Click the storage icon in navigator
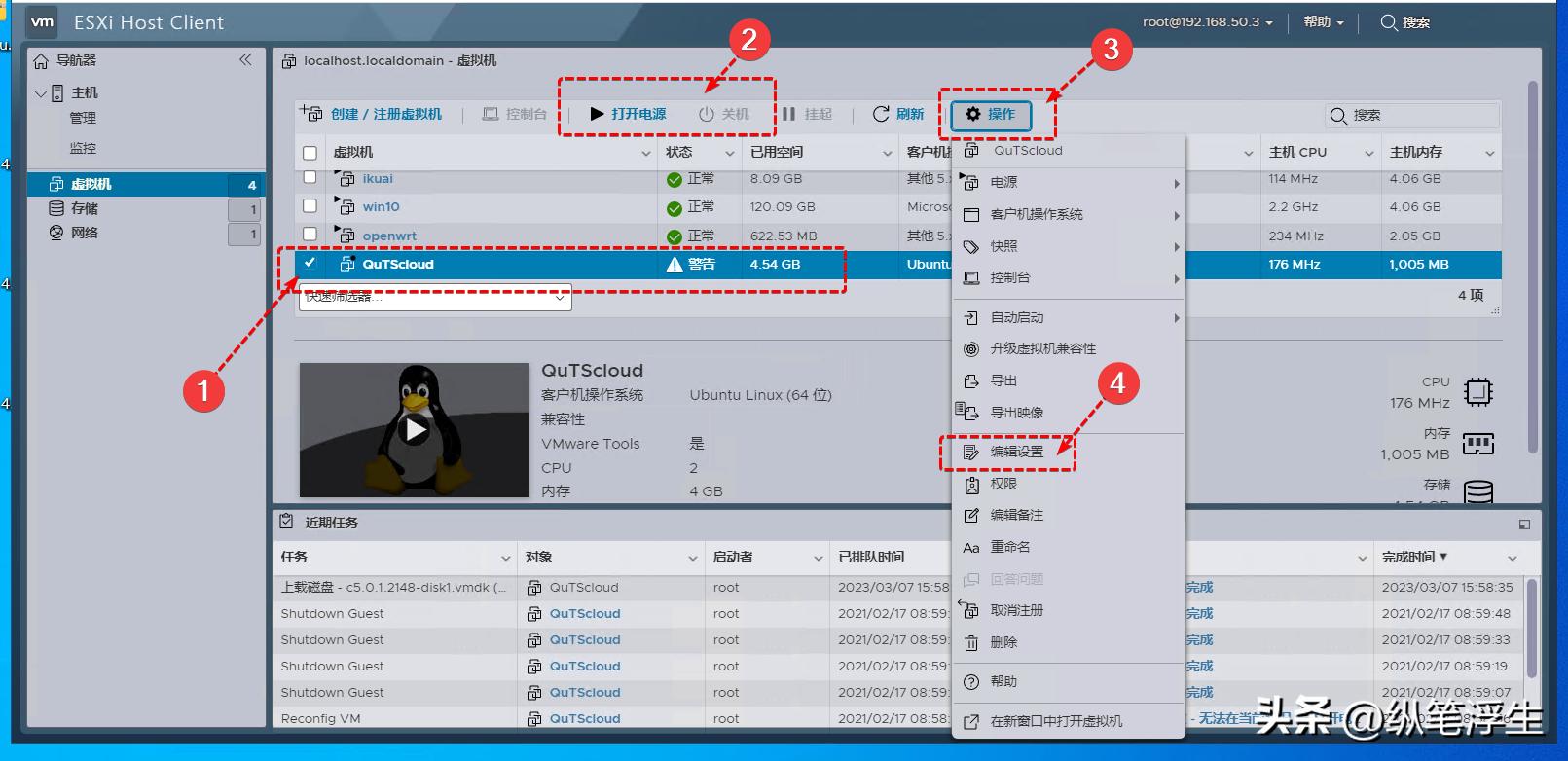The height and width of the screenshot is (761, 1568). 56,208
